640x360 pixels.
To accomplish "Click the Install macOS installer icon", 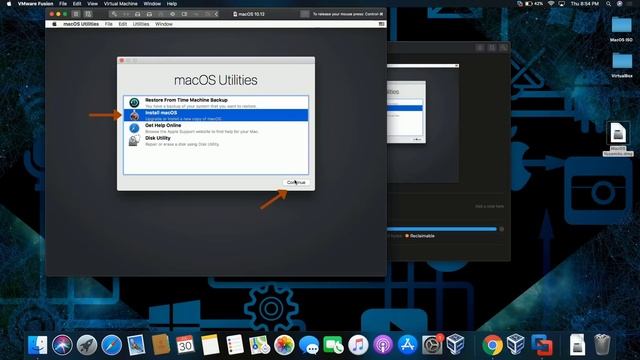I will (x=134, y=116).
